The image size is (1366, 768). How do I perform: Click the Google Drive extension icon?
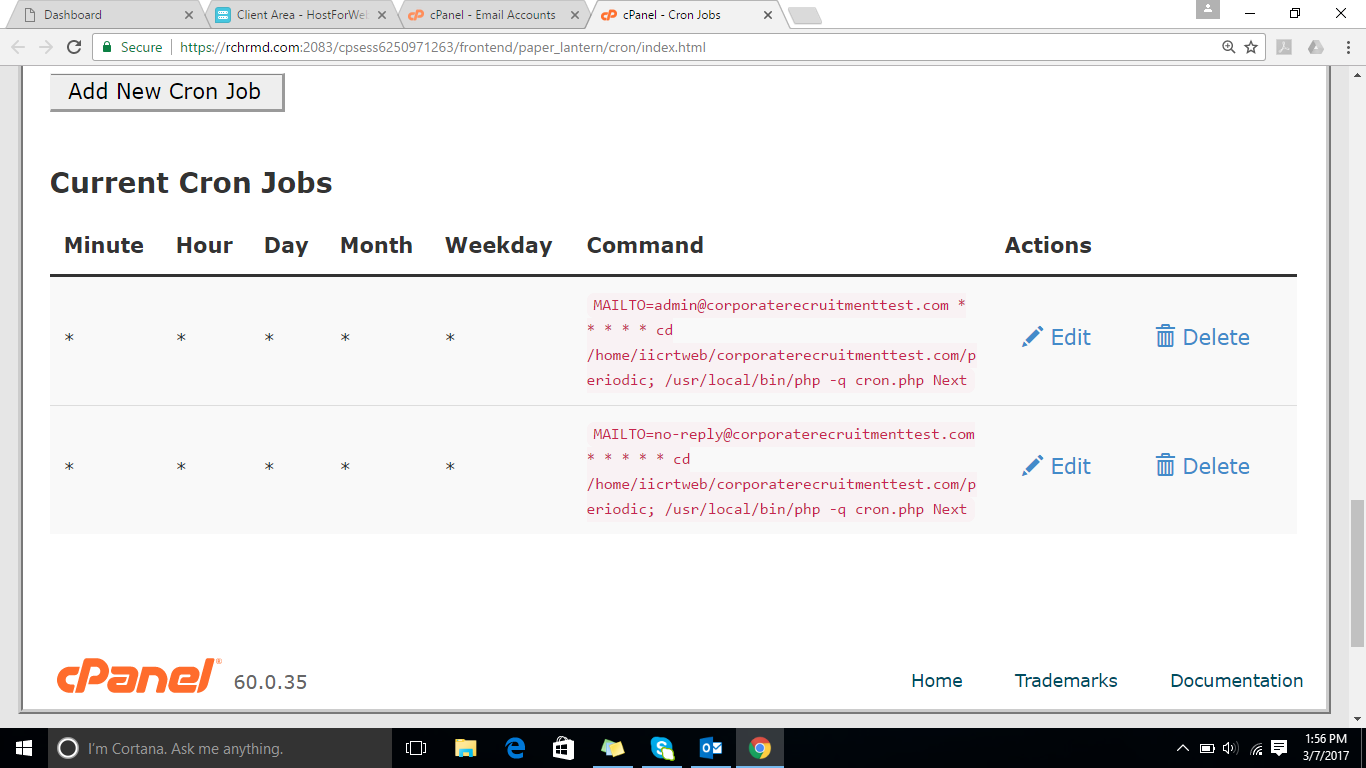tap(1315, 47)
